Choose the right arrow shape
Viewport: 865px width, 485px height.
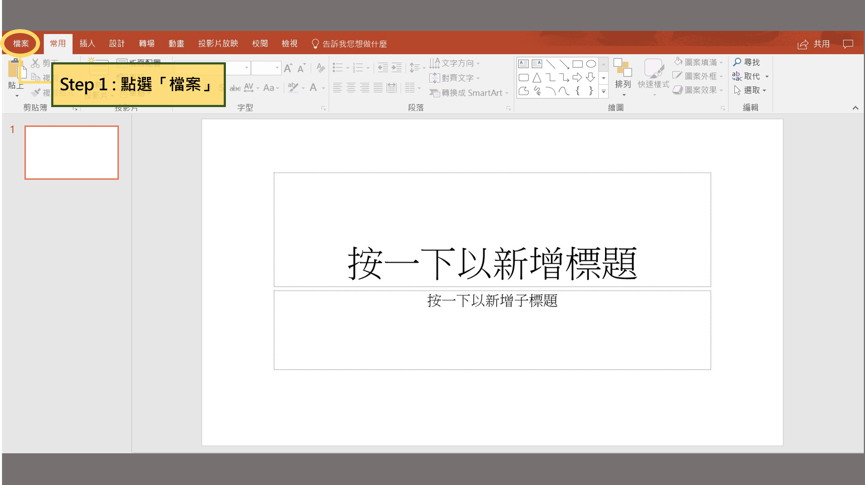point(577,77)
